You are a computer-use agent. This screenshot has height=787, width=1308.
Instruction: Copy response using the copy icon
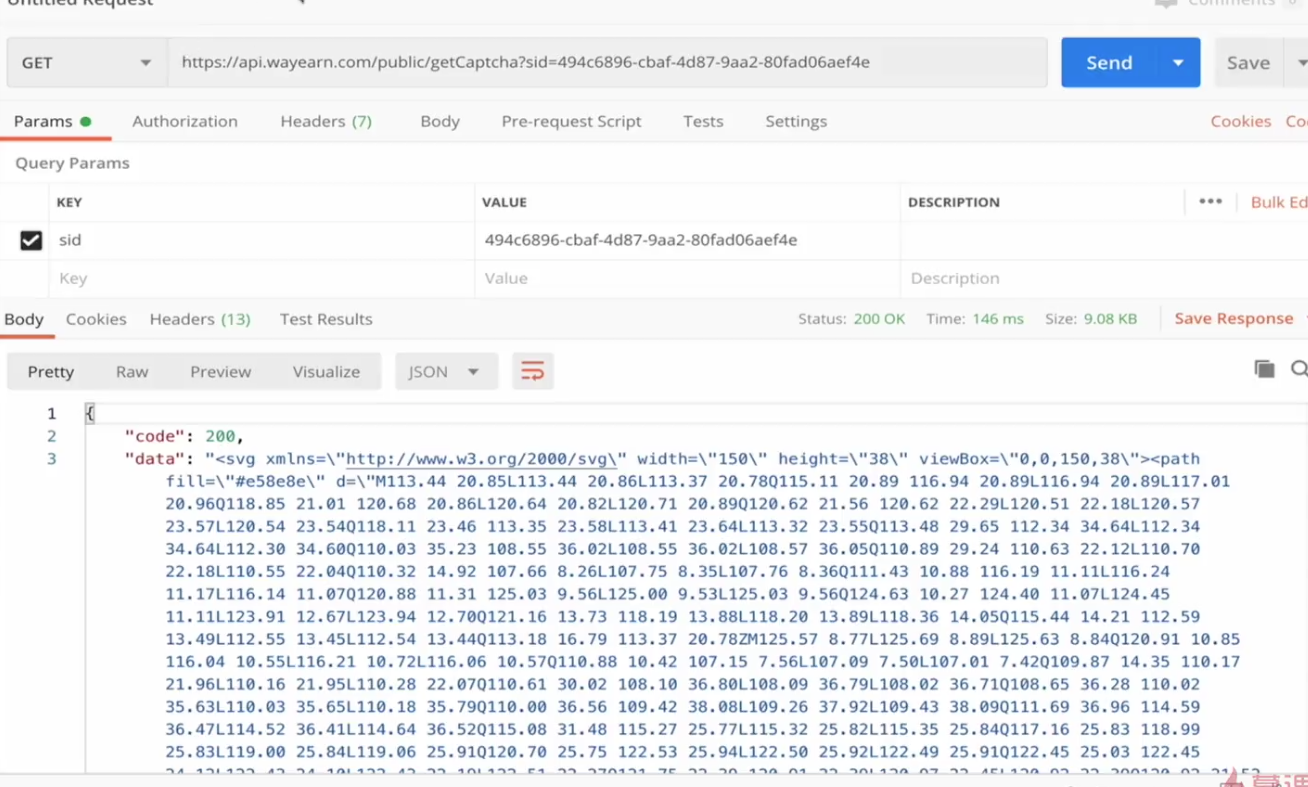[1264, 369]
